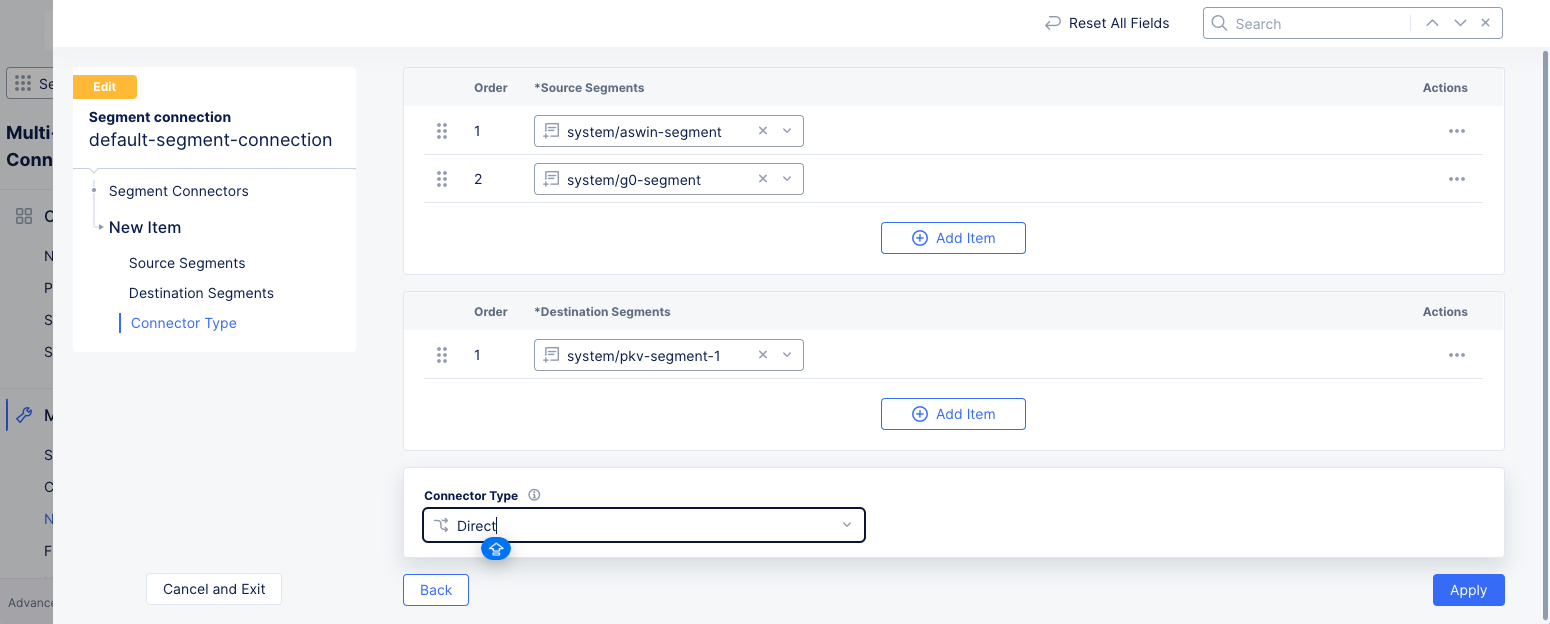Open actions menu for aswin-segment row

(1456, 131)
